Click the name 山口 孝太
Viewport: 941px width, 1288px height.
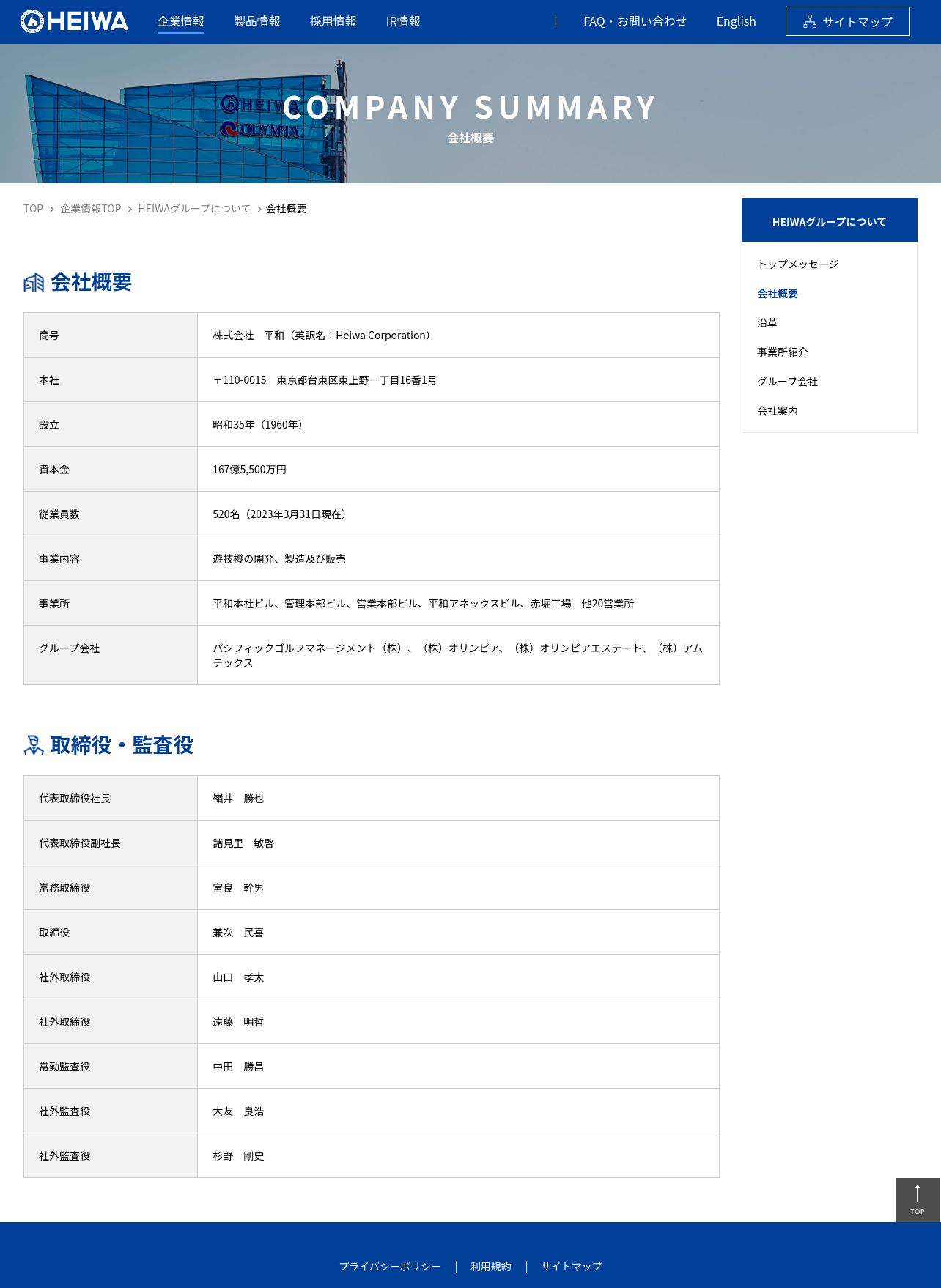[x=238, y=977]
